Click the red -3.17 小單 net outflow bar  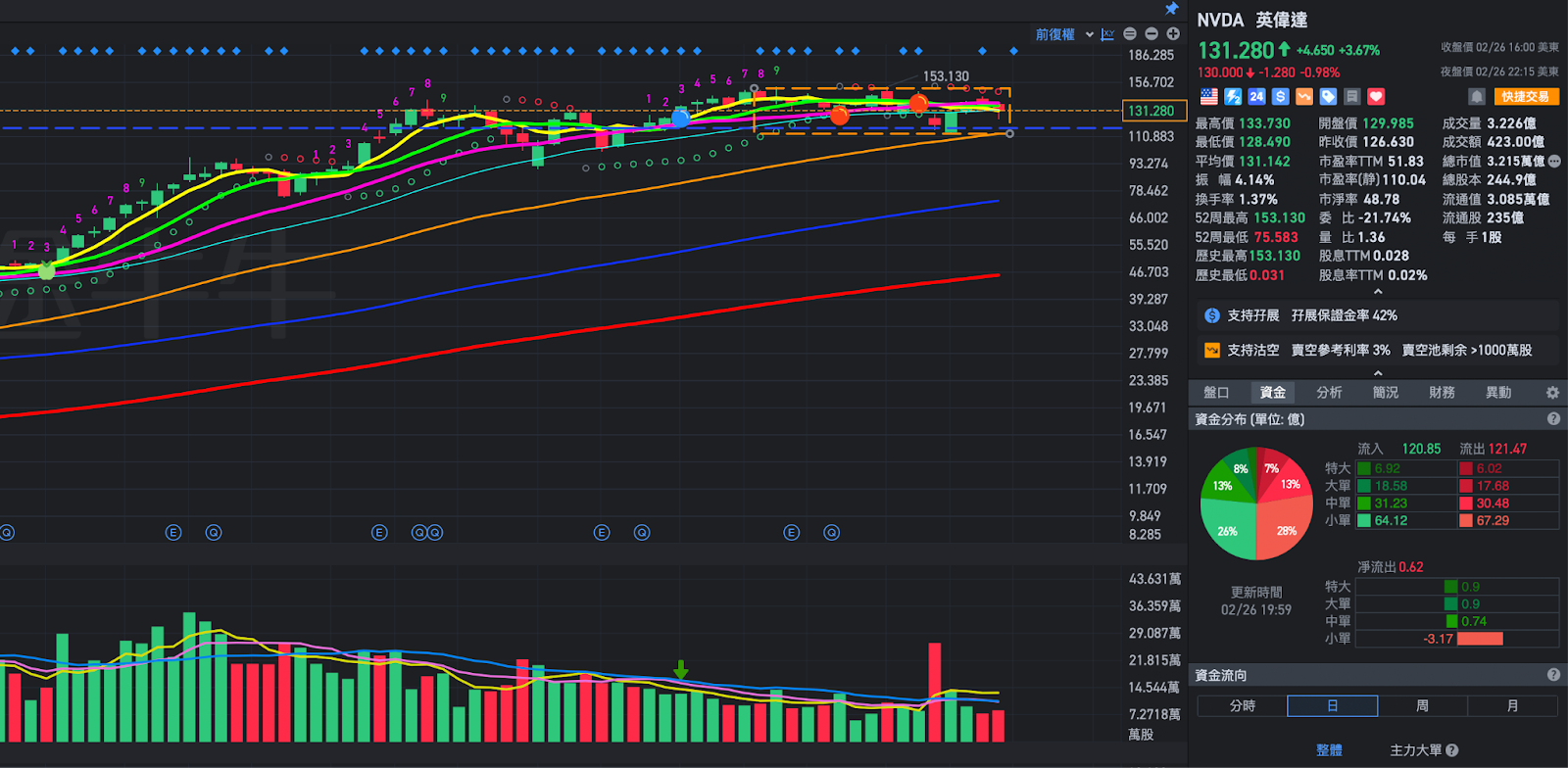[1479, 639]
